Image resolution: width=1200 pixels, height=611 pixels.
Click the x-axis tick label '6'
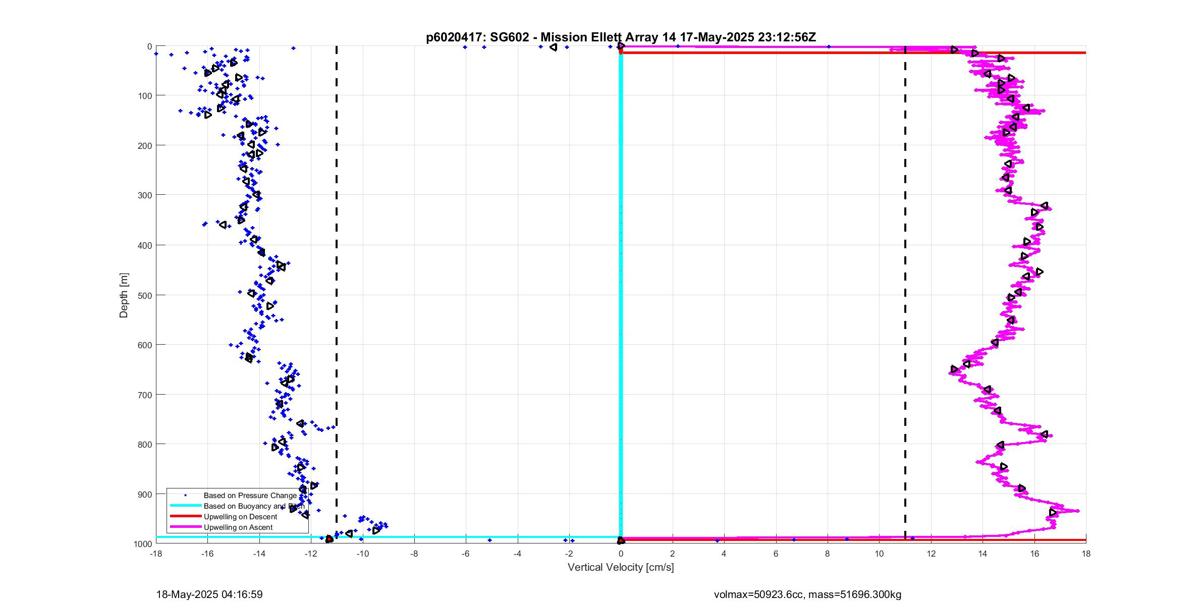[776, 553]
